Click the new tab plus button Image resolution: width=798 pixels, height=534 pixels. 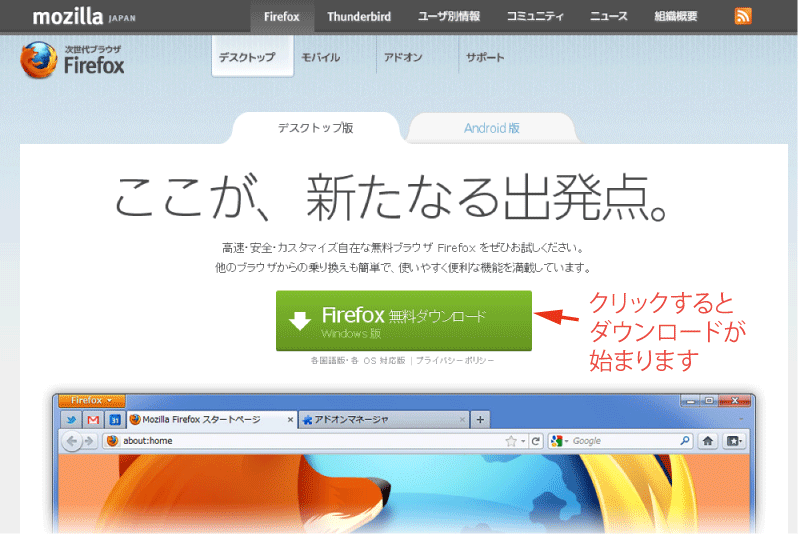pyautogui.click(x=480, y=420)
